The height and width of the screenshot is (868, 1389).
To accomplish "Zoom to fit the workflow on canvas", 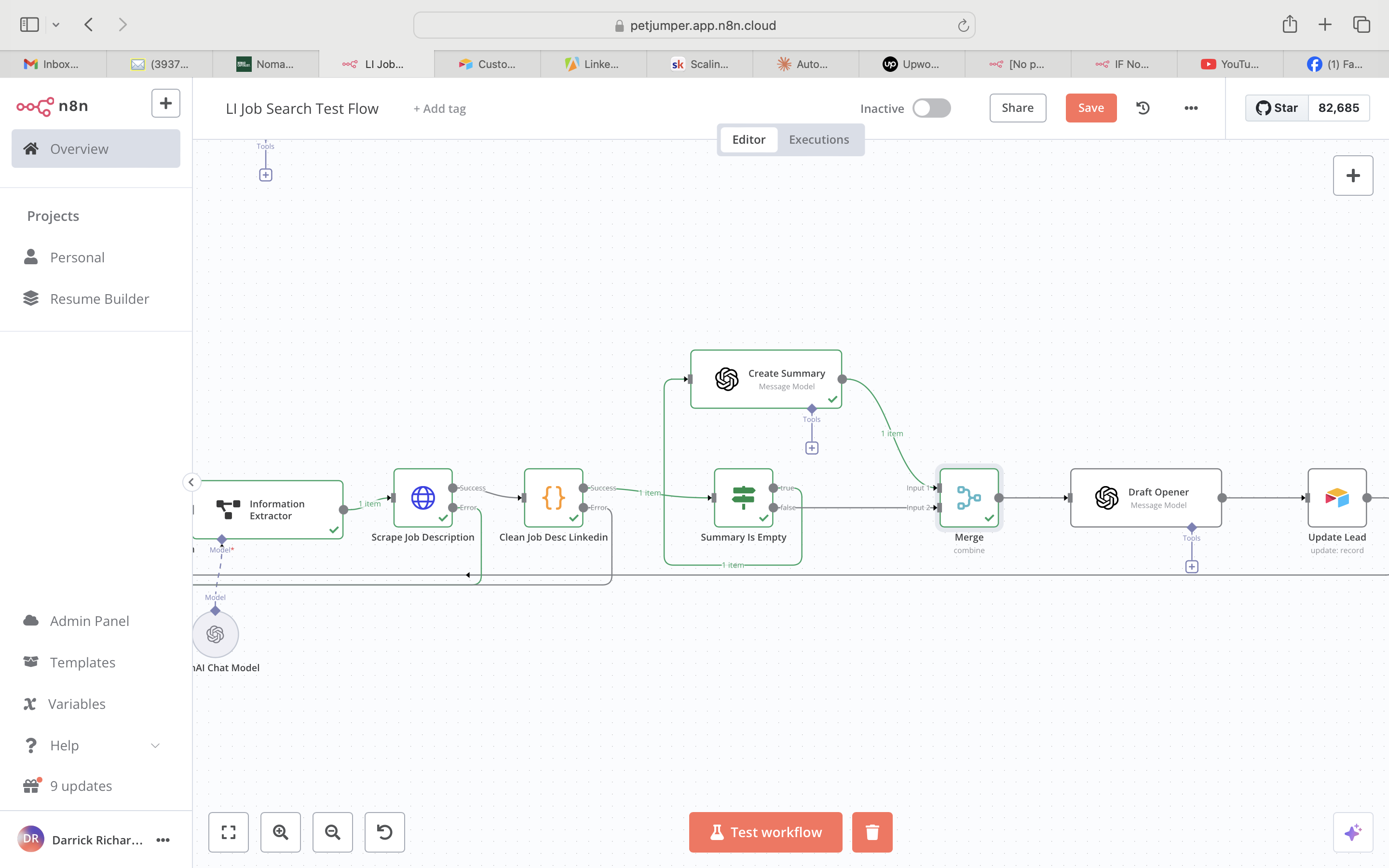I will [229, 832].
